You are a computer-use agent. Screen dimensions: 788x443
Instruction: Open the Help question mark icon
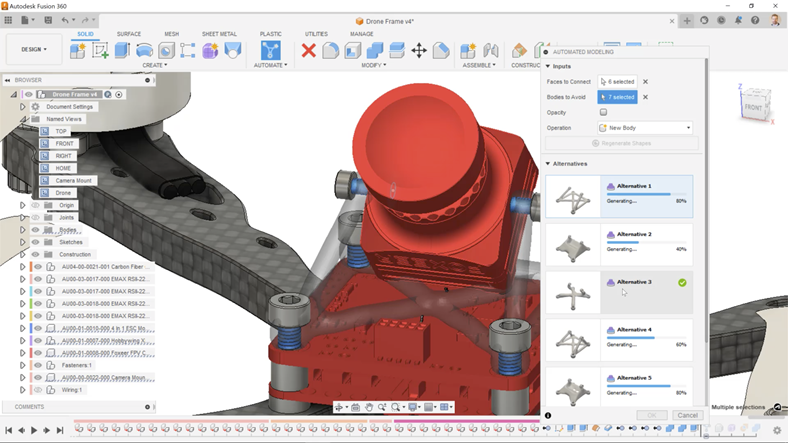coord(755,20)
